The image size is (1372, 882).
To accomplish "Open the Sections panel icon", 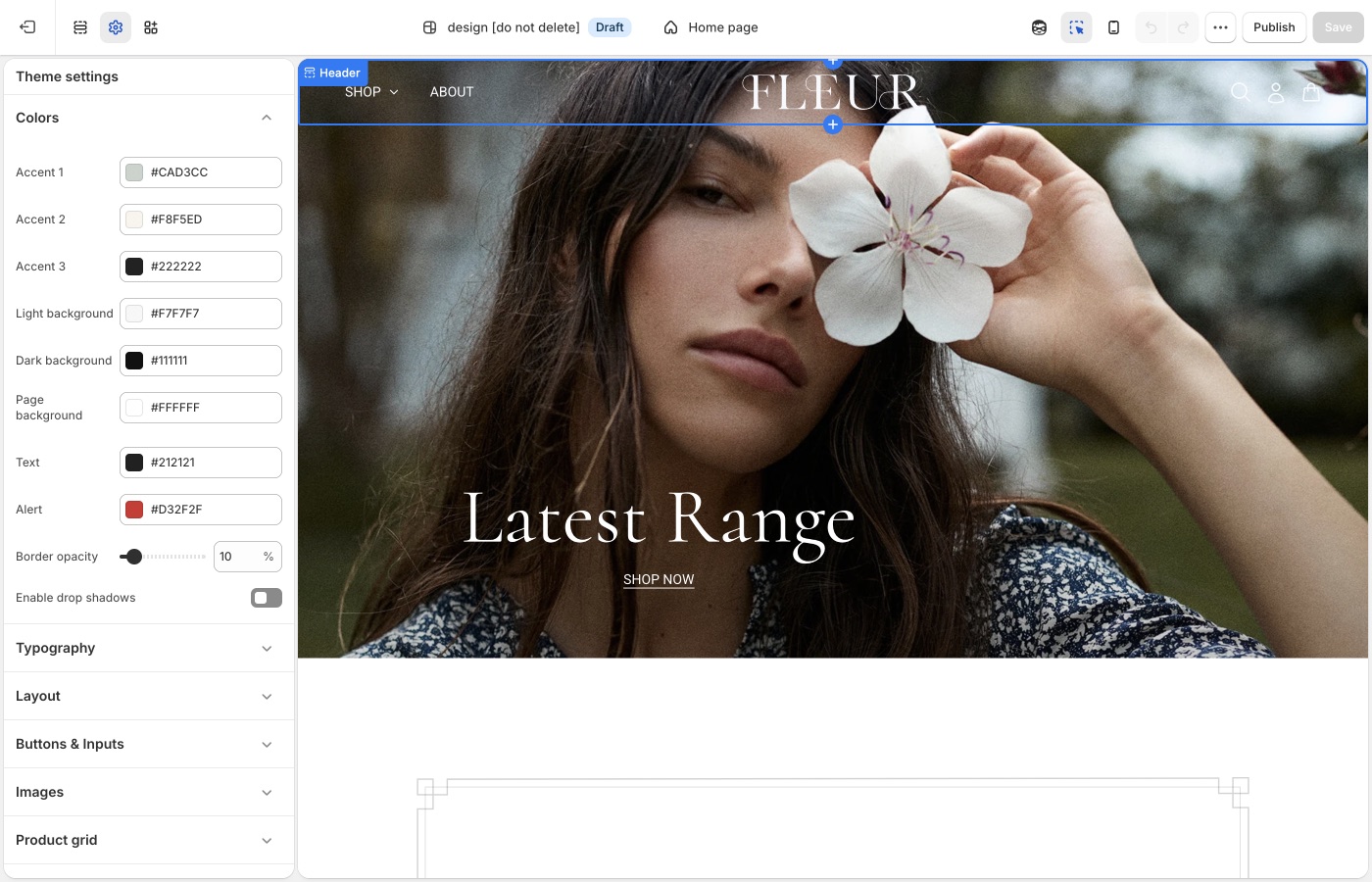I will (x=80, y=27).
